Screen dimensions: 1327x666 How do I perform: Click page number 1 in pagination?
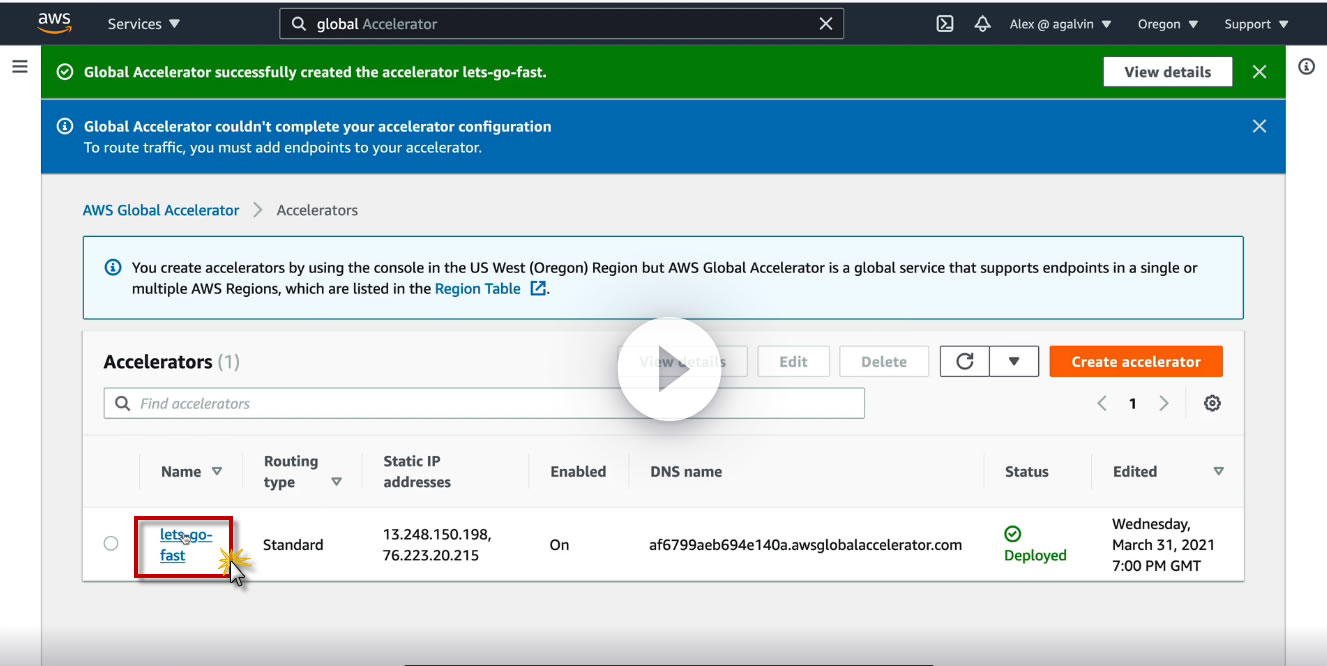point(1133,404)
